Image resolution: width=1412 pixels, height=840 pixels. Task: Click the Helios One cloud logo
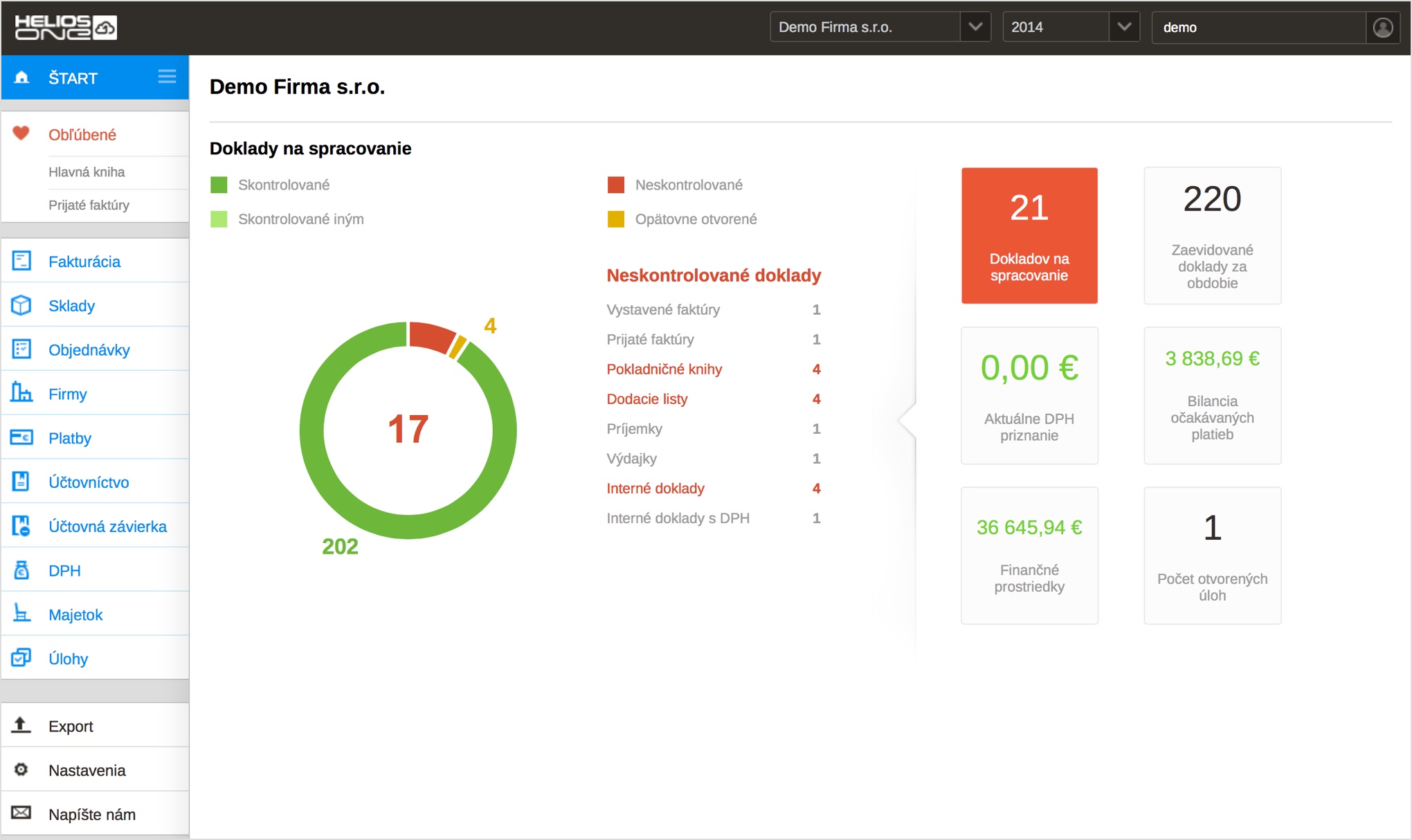(x=66, y=28)
